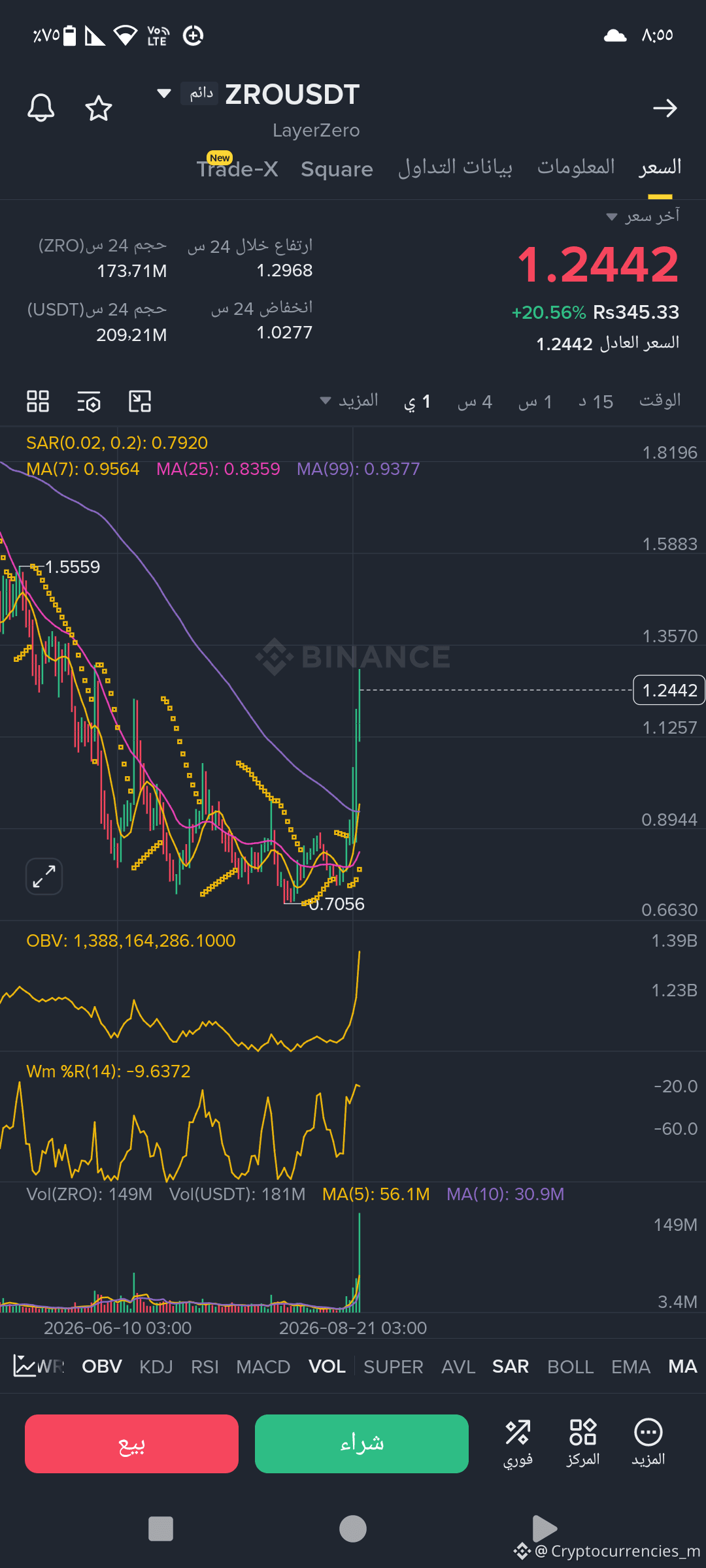Tap the ZROUSDT pair title
Image resolution: width=706 pixels, height=1568 pixels.
tap(292, 95)
